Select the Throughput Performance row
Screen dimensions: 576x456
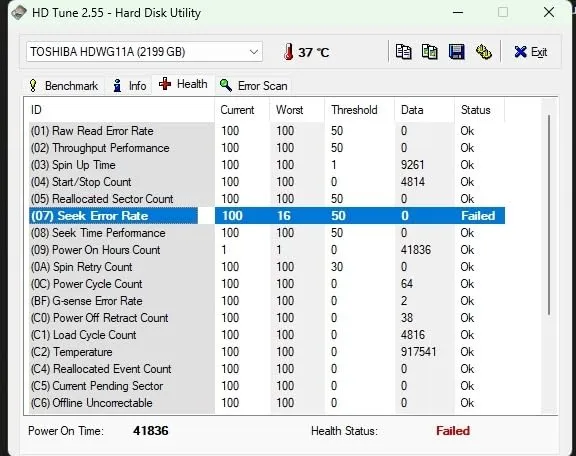click(x=267, y=148)
